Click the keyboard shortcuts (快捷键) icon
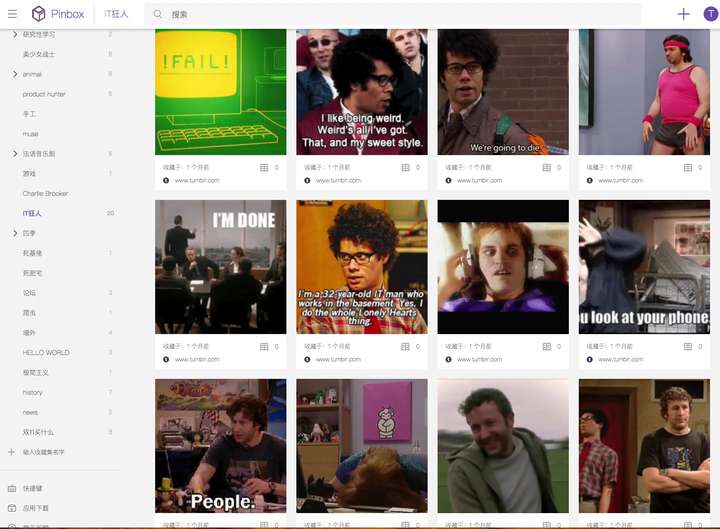The image size is (720, 529). [x=12, y=488]
